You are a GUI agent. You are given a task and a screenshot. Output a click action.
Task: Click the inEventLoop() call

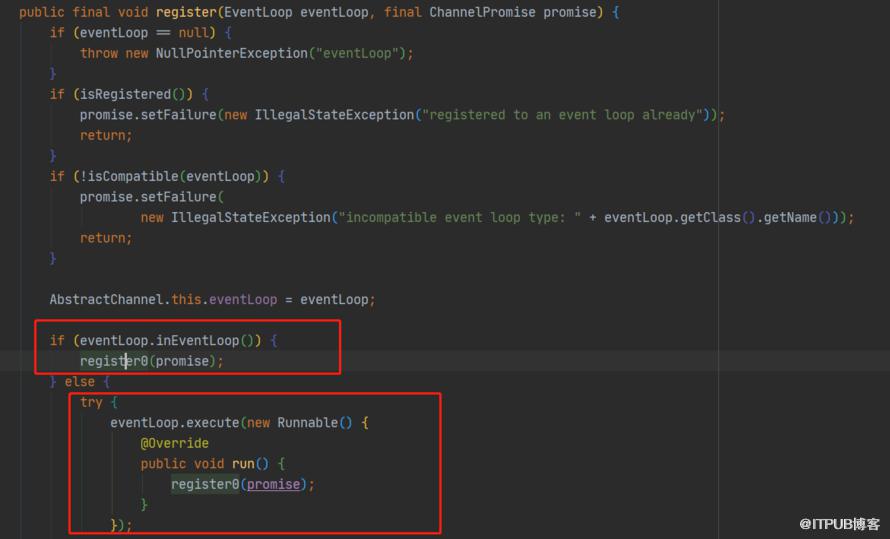click(204, 340)
